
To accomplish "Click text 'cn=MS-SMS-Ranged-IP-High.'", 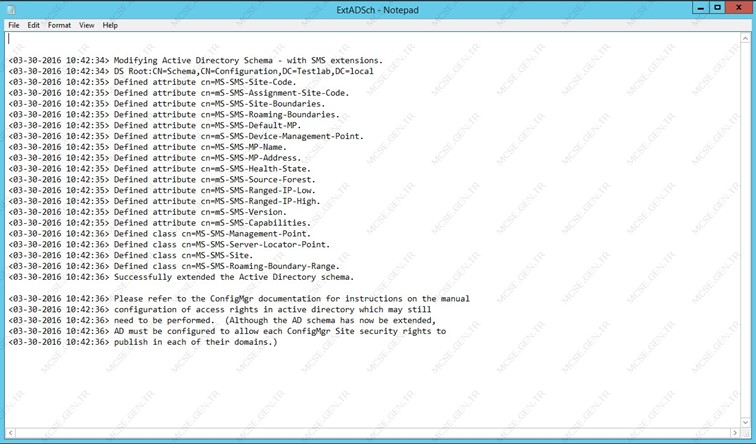I will 260,202.
